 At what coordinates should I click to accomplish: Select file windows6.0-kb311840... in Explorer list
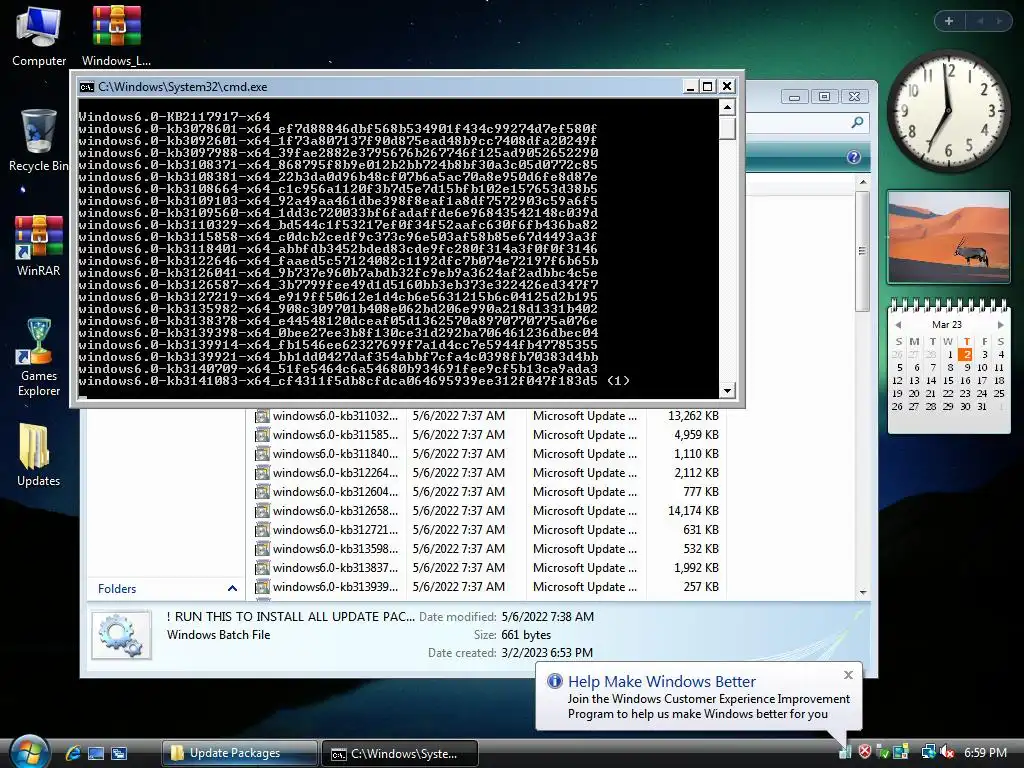tap(335, 454)
